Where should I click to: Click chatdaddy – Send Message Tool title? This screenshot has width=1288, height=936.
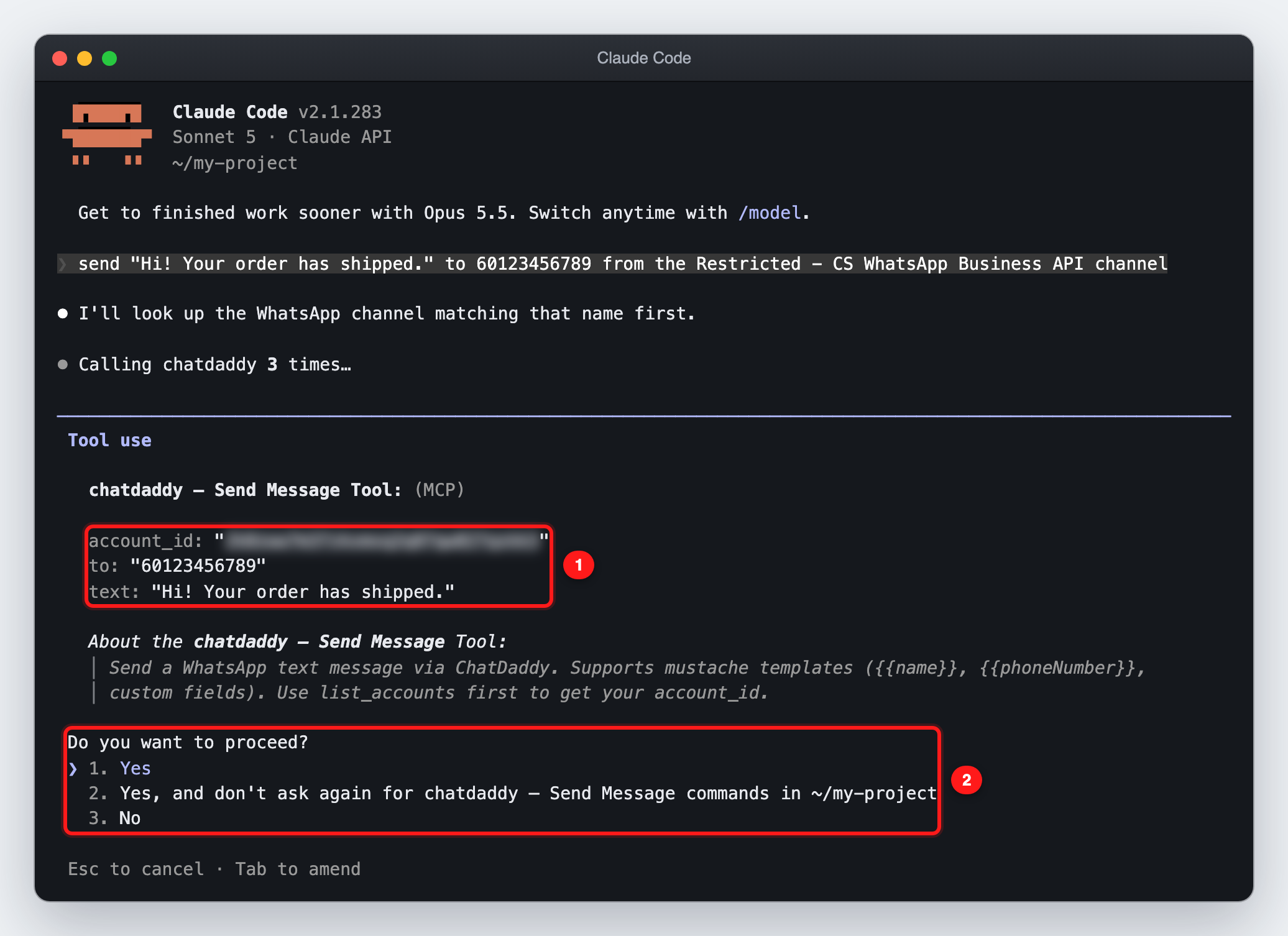[x=245, y=490]
